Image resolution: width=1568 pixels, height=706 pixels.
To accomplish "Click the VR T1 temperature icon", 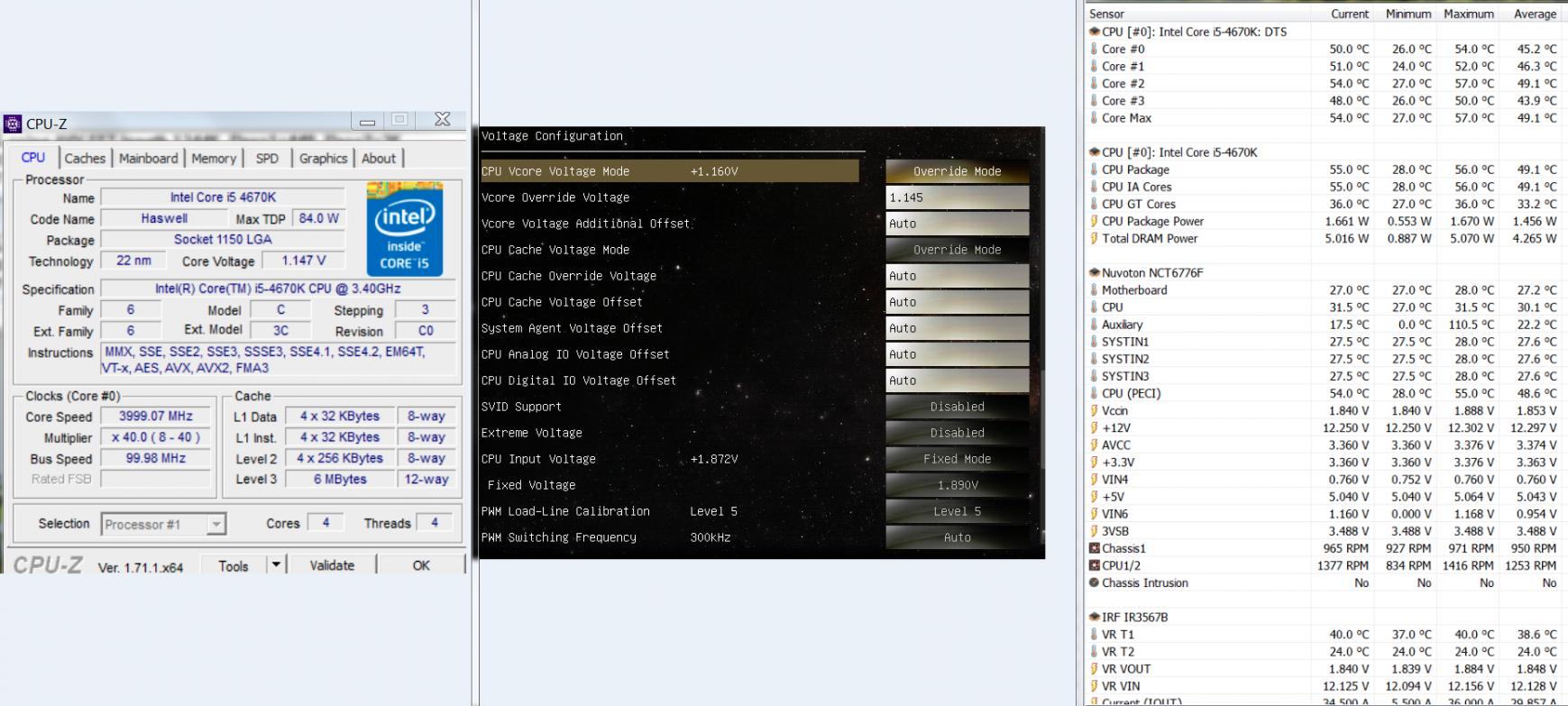I will coord(1094,634).
